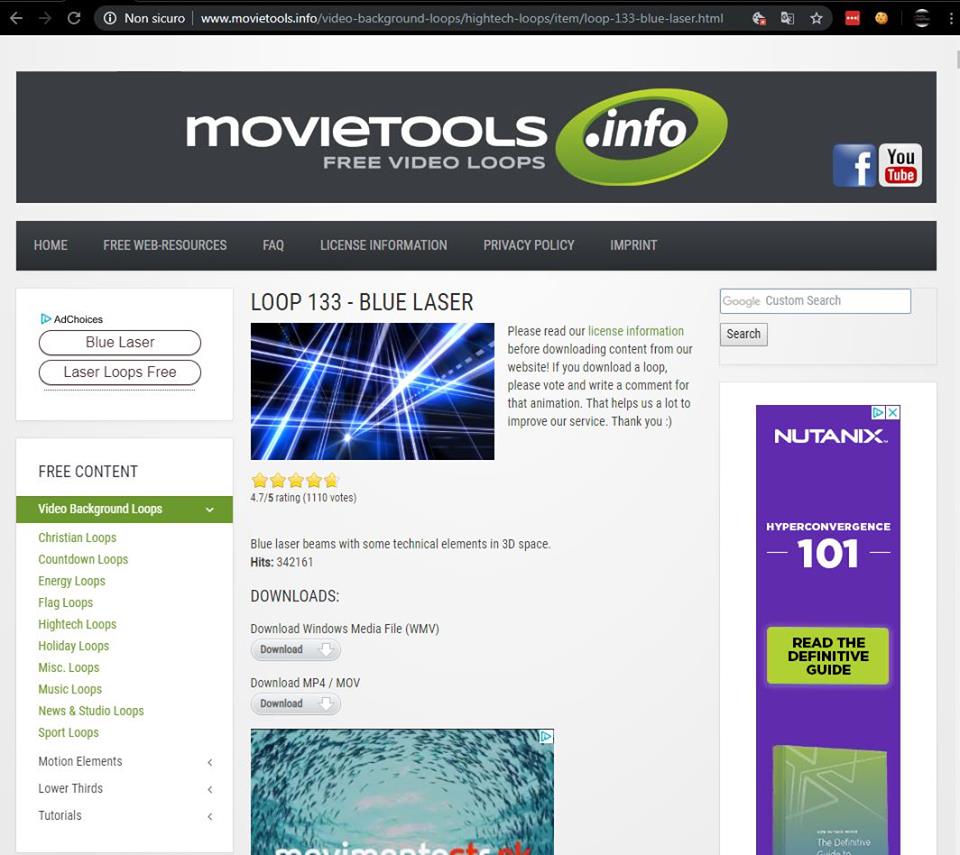This screenshot has width=960, height=855.
Task: Open License Information in the nav bar
Action: pos(383,245)
